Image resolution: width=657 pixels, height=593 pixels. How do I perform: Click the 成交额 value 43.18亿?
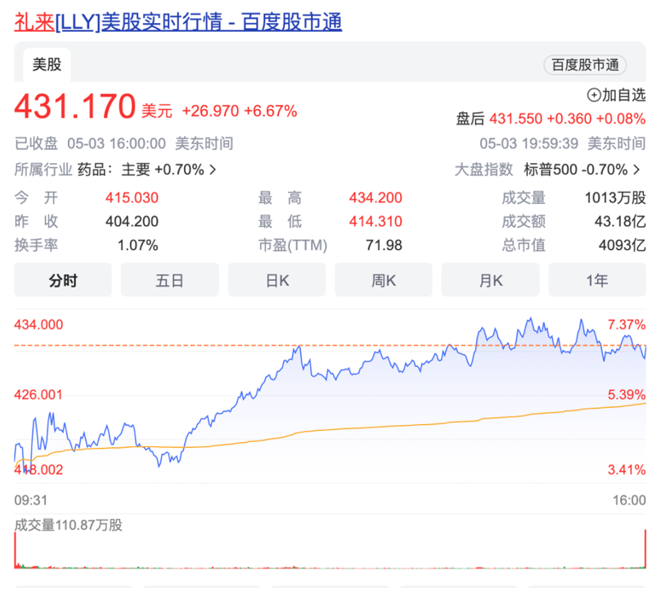[620, 221]
